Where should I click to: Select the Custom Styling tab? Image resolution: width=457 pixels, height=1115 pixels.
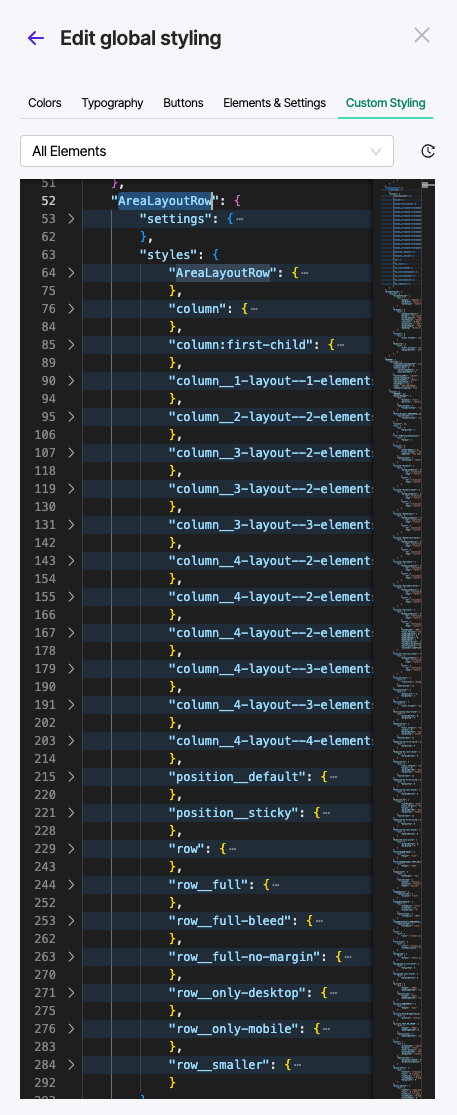coord(386,102)
